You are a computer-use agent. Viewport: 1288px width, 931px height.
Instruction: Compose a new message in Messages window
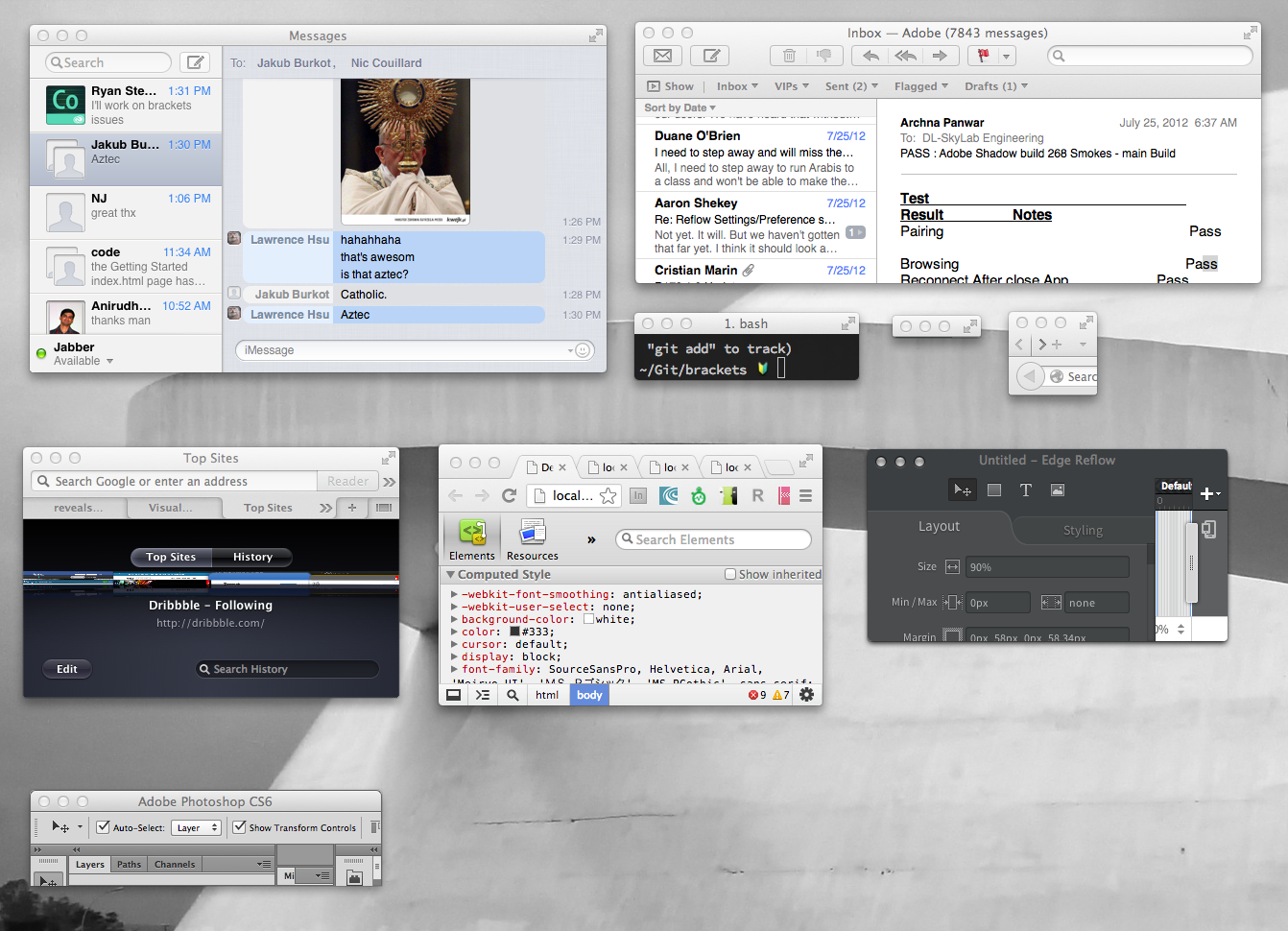[195, 62]
